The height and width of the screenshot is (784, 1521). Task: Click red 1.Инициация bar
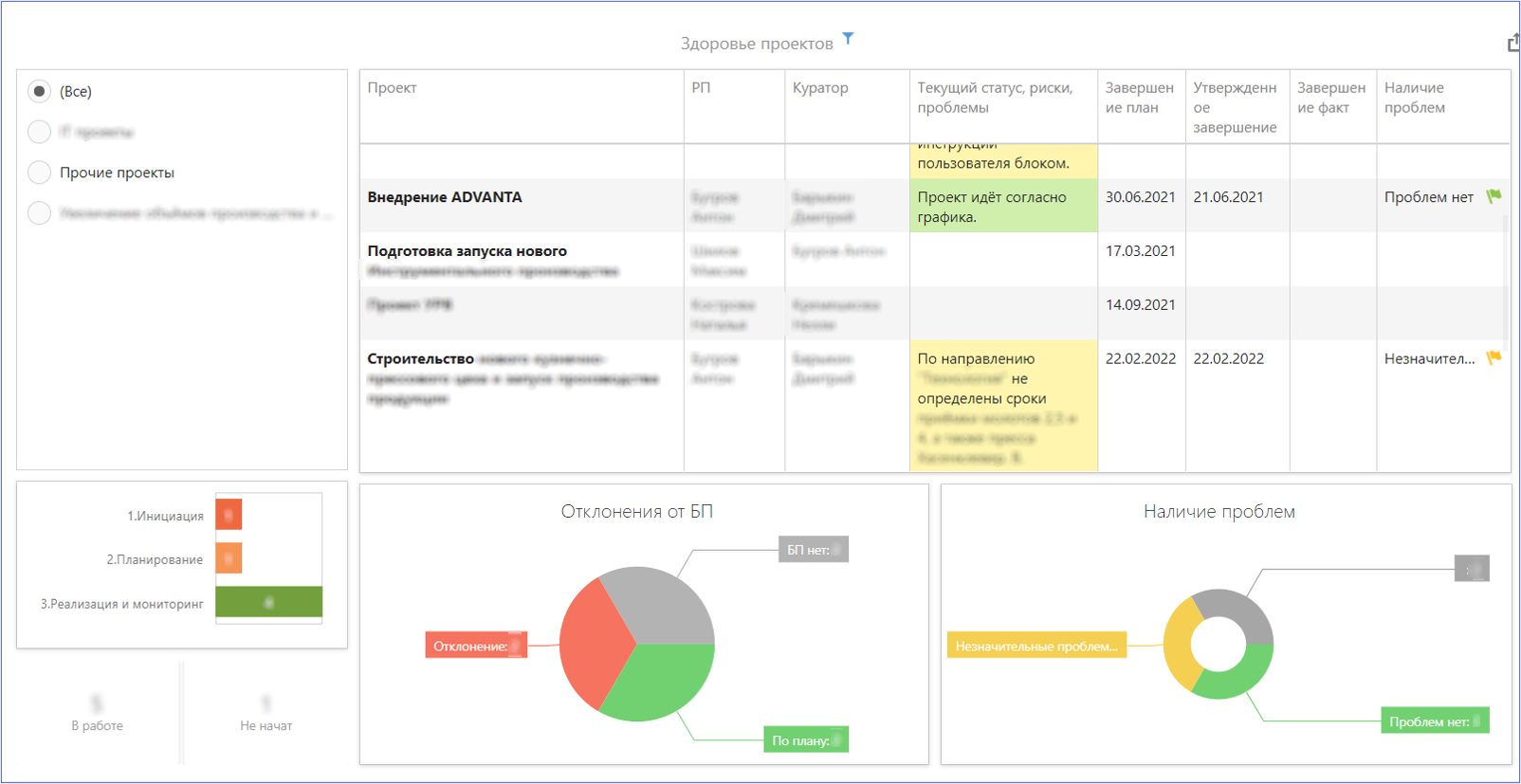coord(229,515)
